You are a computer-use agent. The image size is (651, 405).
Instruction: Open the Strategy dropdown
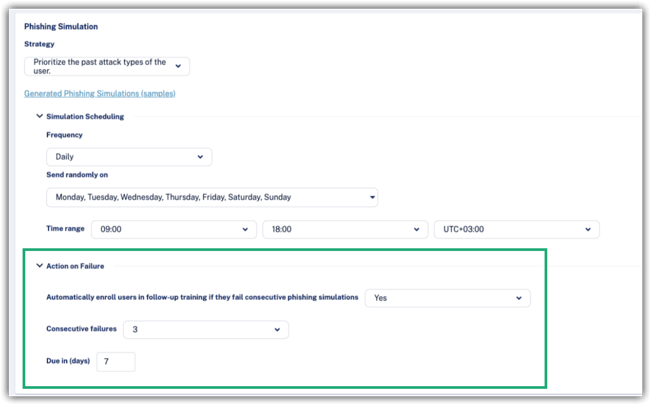107,66
